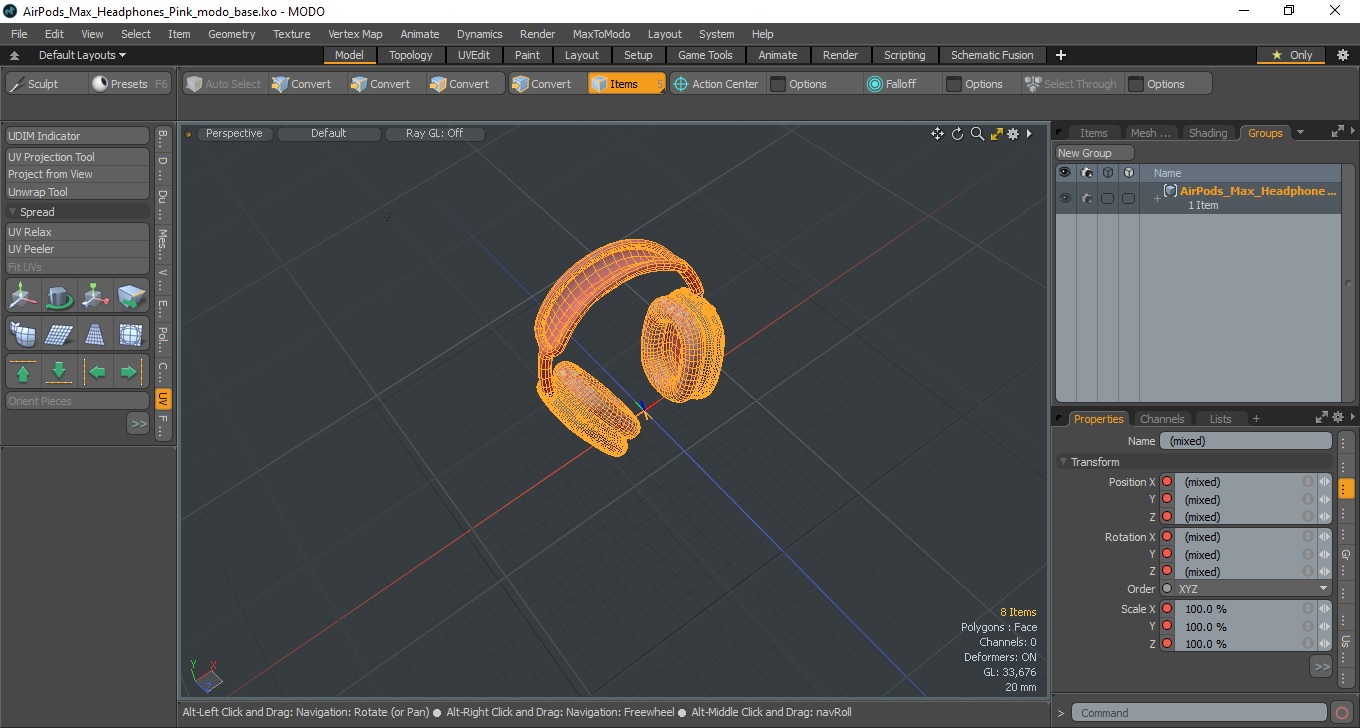Toggle second checkbox in AirPods group row
Viewport: 1360px width, 728px height.
tap(1129, 198)
